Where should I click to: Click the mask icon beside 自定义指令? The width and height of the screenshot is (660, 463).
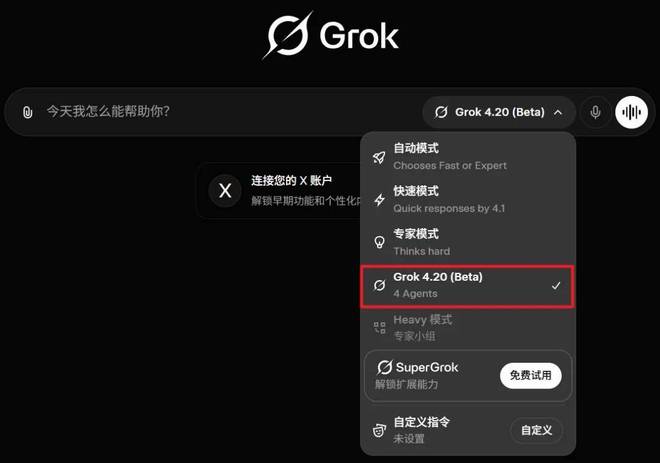coord(379,430)
